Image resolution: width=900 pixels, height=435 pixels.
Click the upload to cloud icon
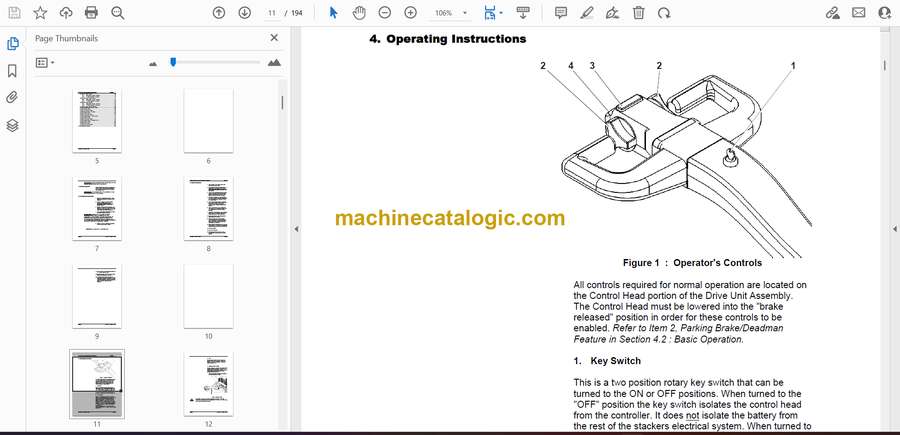[x=66, y=13]
